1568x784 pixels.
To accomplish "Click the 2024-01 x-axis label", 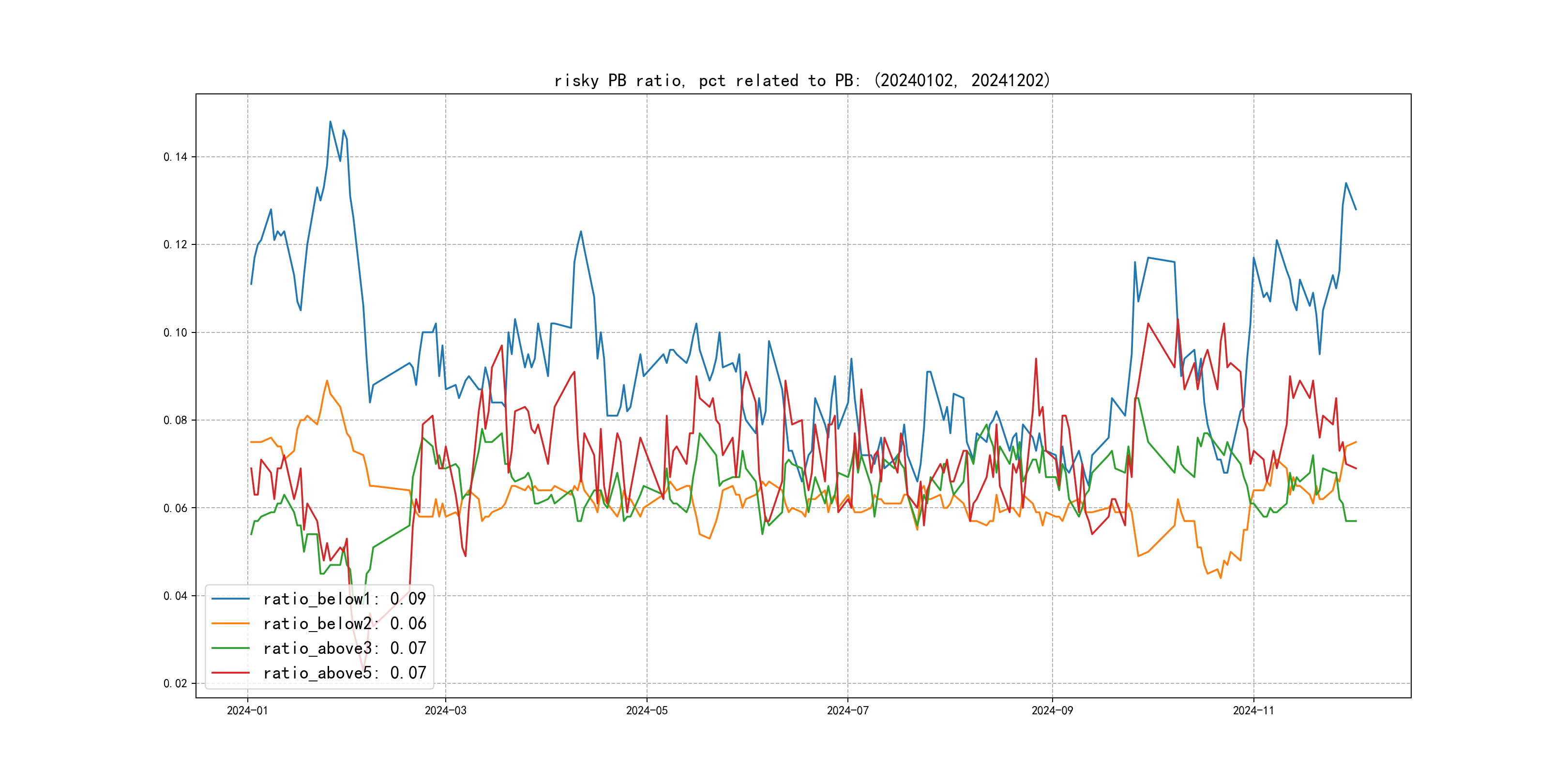I will pos(247,711).
